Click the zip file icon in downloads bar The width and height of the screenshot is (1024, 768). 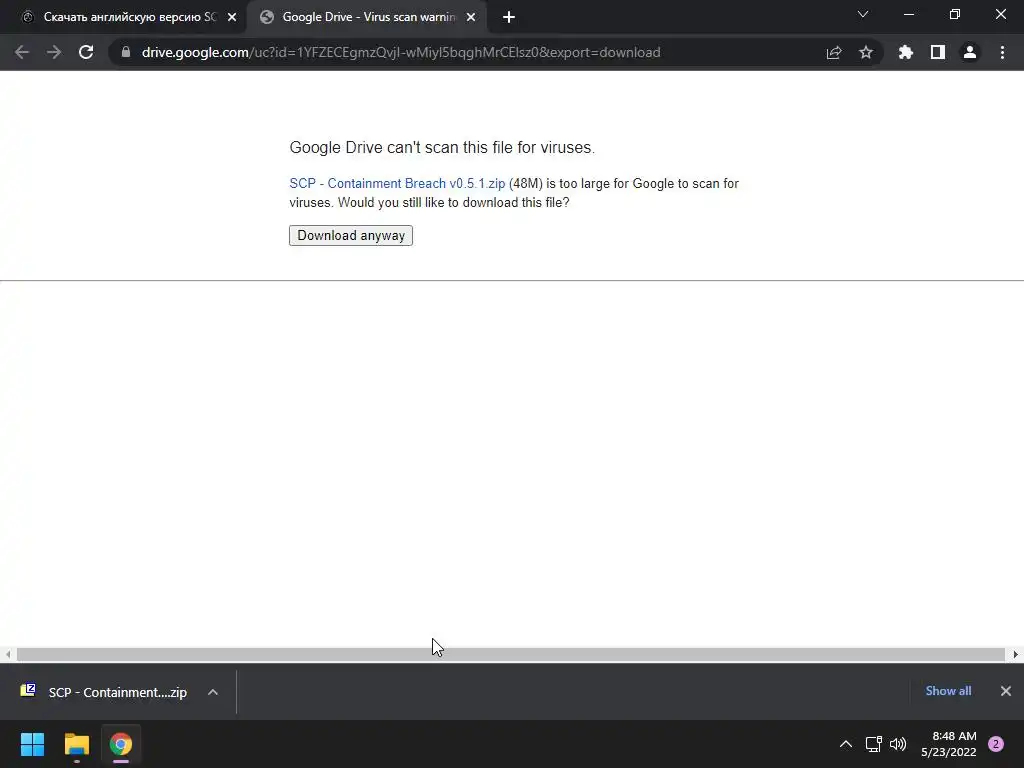(x=28, y=690)
